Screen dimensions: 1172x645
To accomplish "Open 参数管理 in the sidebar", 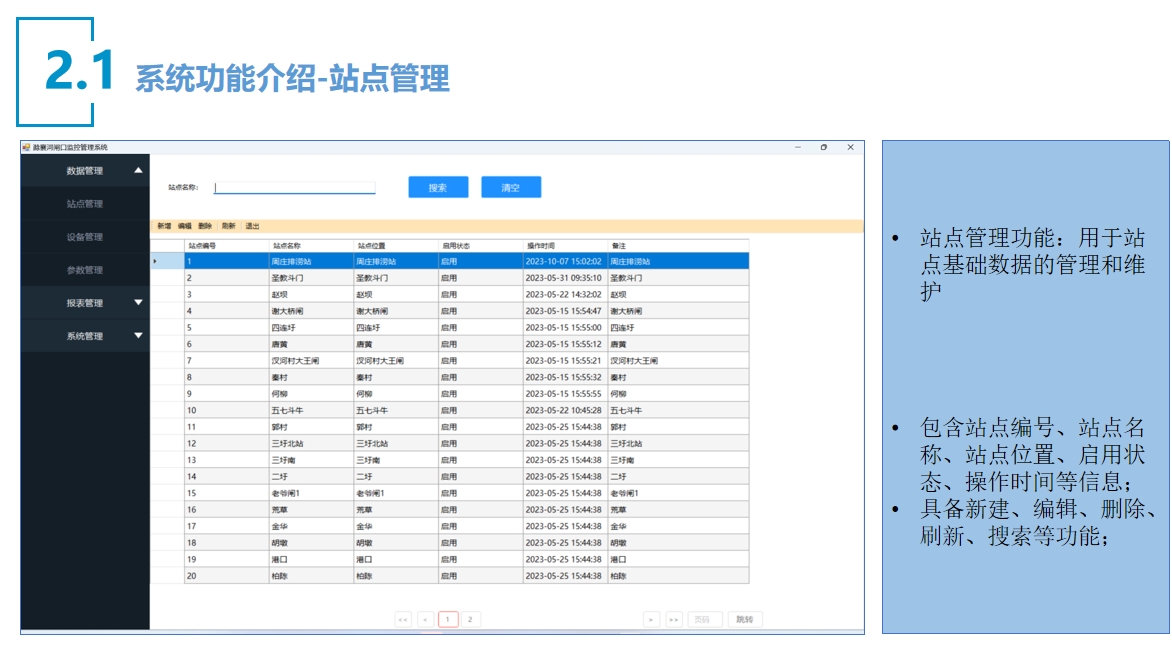I will tap(85, 270).
